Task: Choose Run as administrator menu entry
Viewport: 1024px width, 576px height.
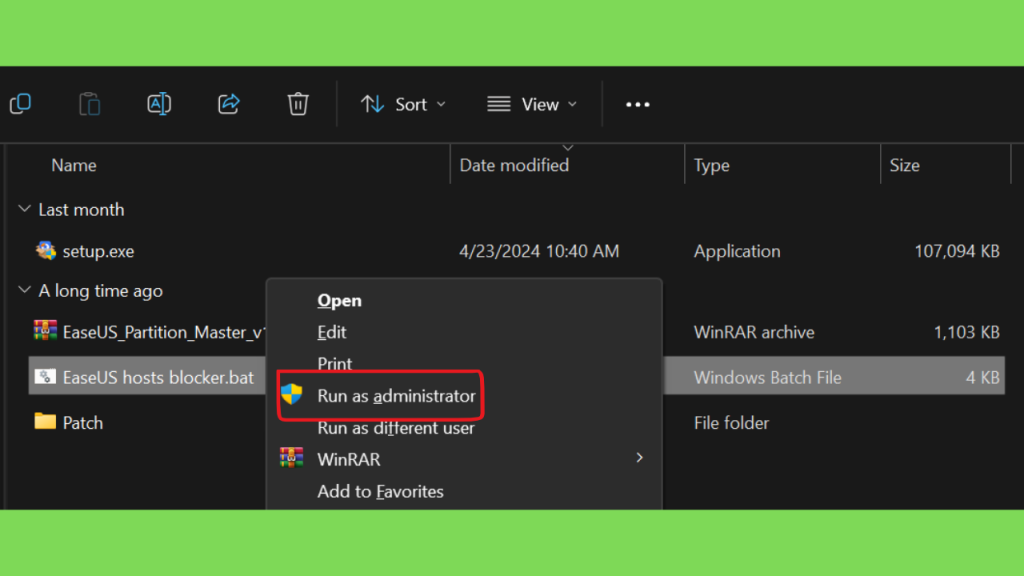Action: click(x=396, y=396)
